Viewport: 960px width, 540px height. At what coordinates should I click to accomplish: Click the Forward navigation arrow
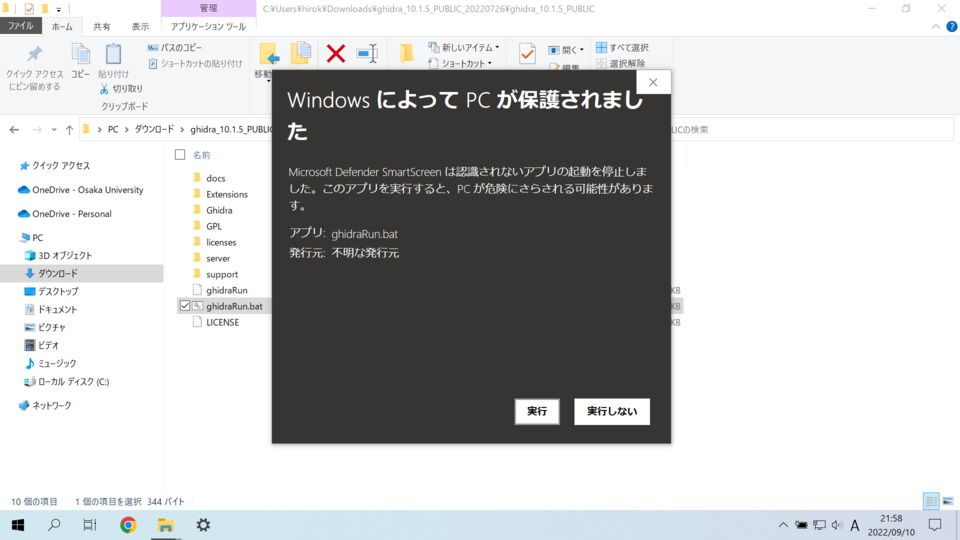[x=37, y=130]
